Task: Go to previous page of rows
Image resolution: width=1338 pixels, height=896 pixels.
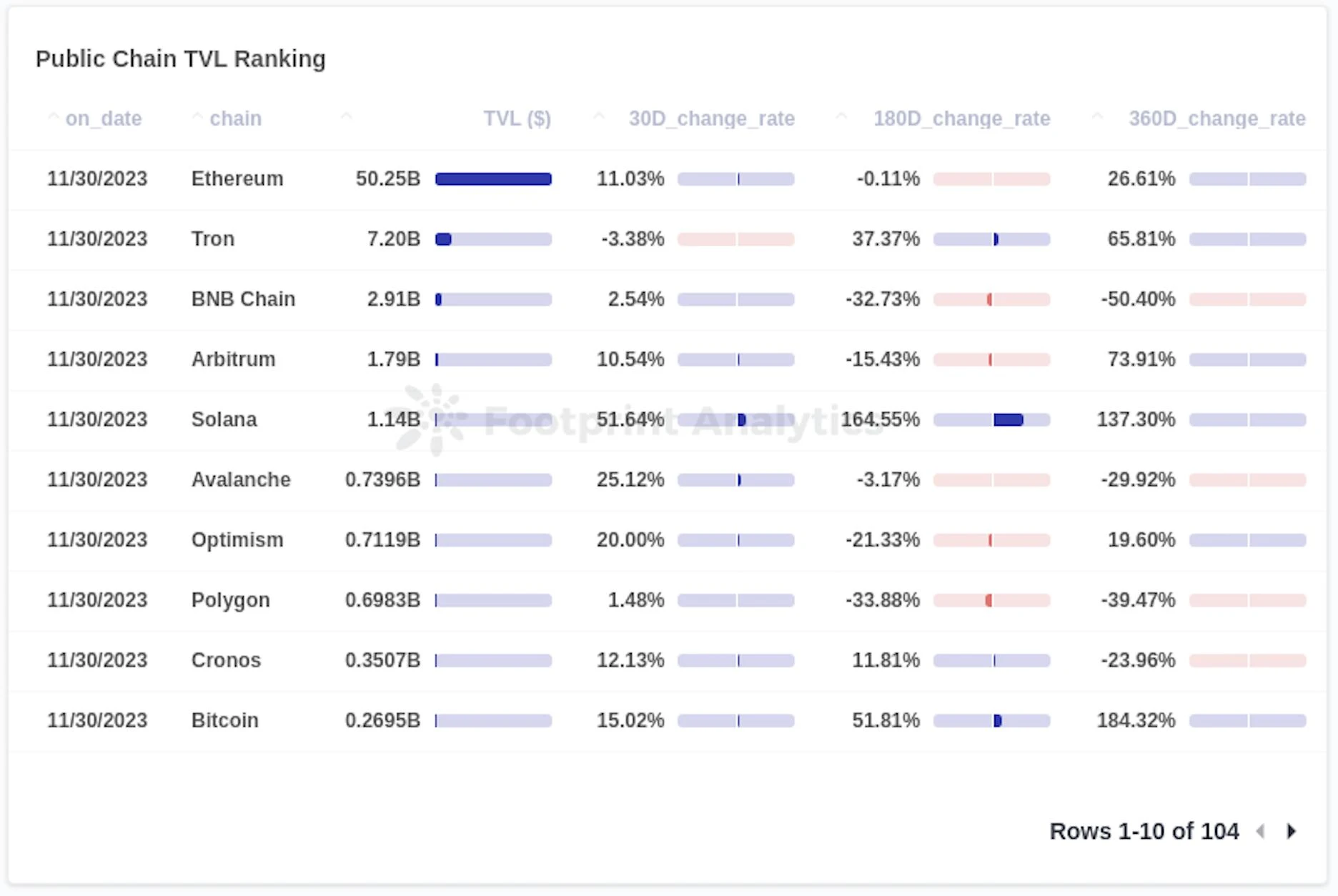Action: click(1261, 831)
